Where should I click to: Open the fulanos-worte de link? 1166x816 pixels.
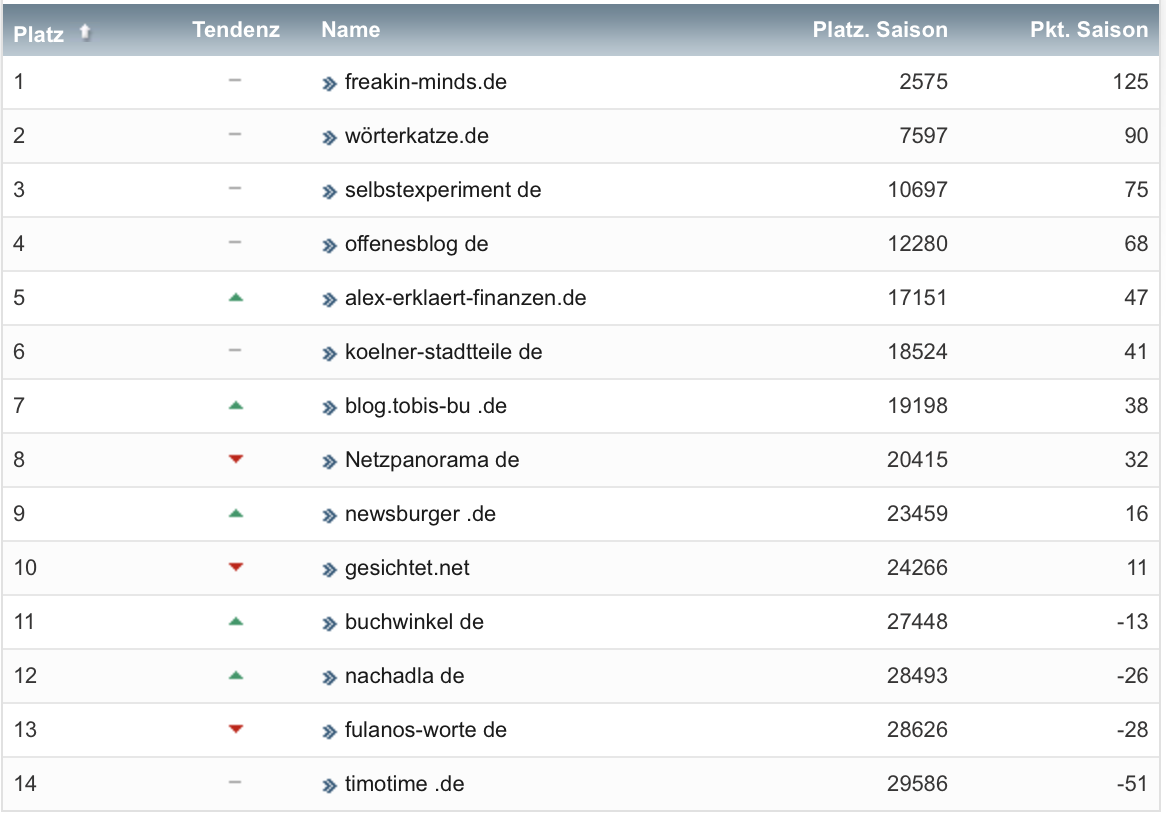425,730
